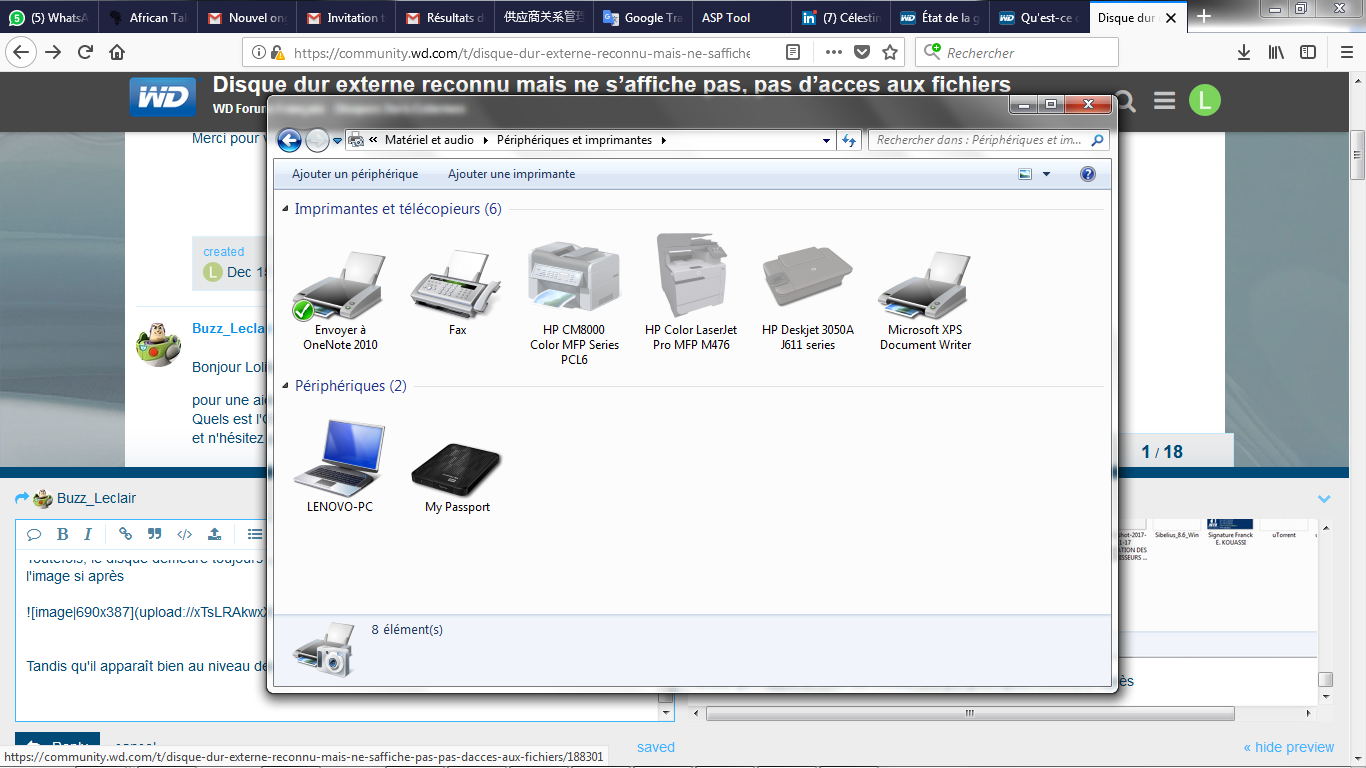Open the recent pages dropdown in Explorer
This screenshot has width=1366, height=768.
[337, 141]
